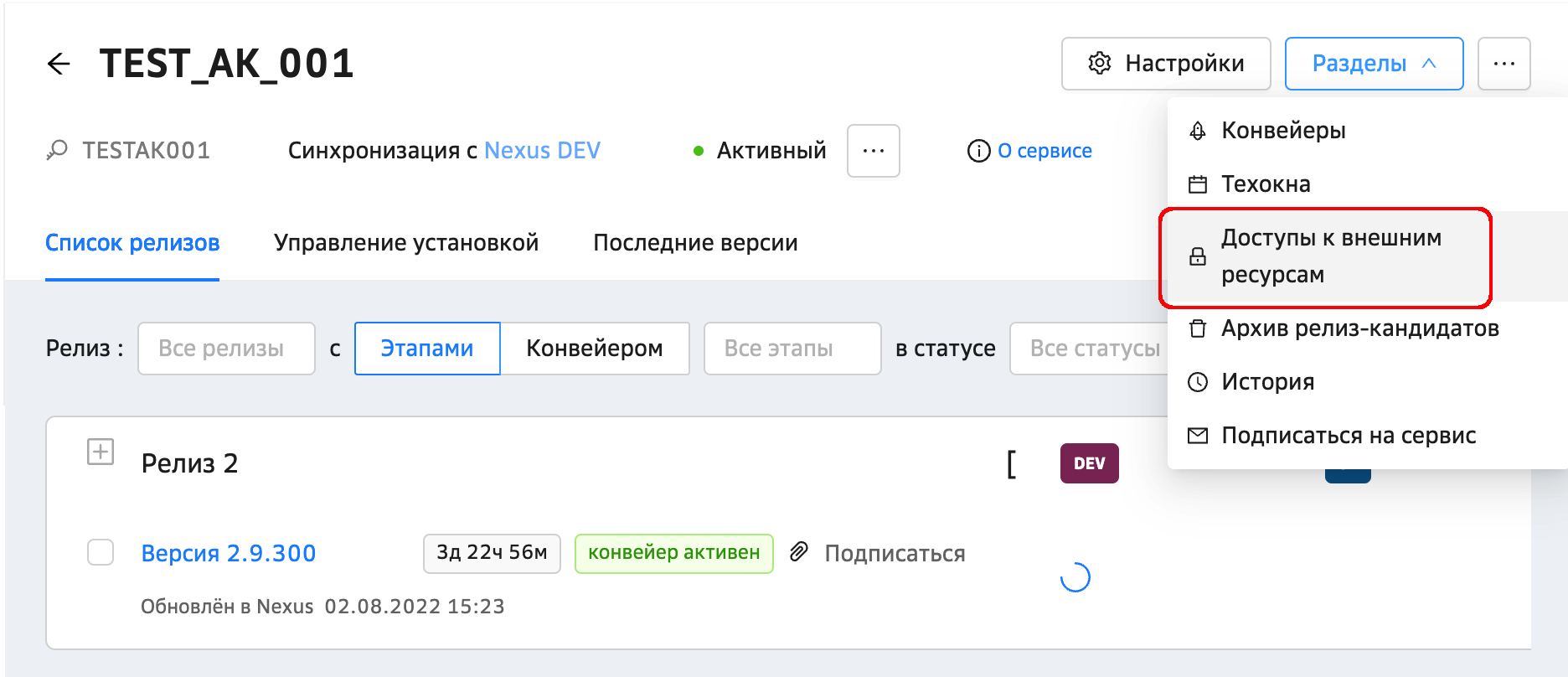Choose Архив релиз-кандидатов from the menu

1359,328
